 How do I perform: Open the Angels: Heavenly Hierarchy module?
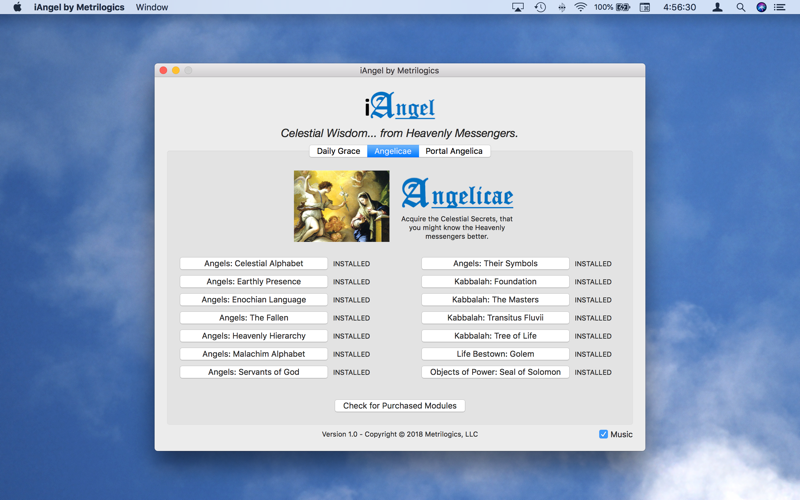(x=254, y=336)
